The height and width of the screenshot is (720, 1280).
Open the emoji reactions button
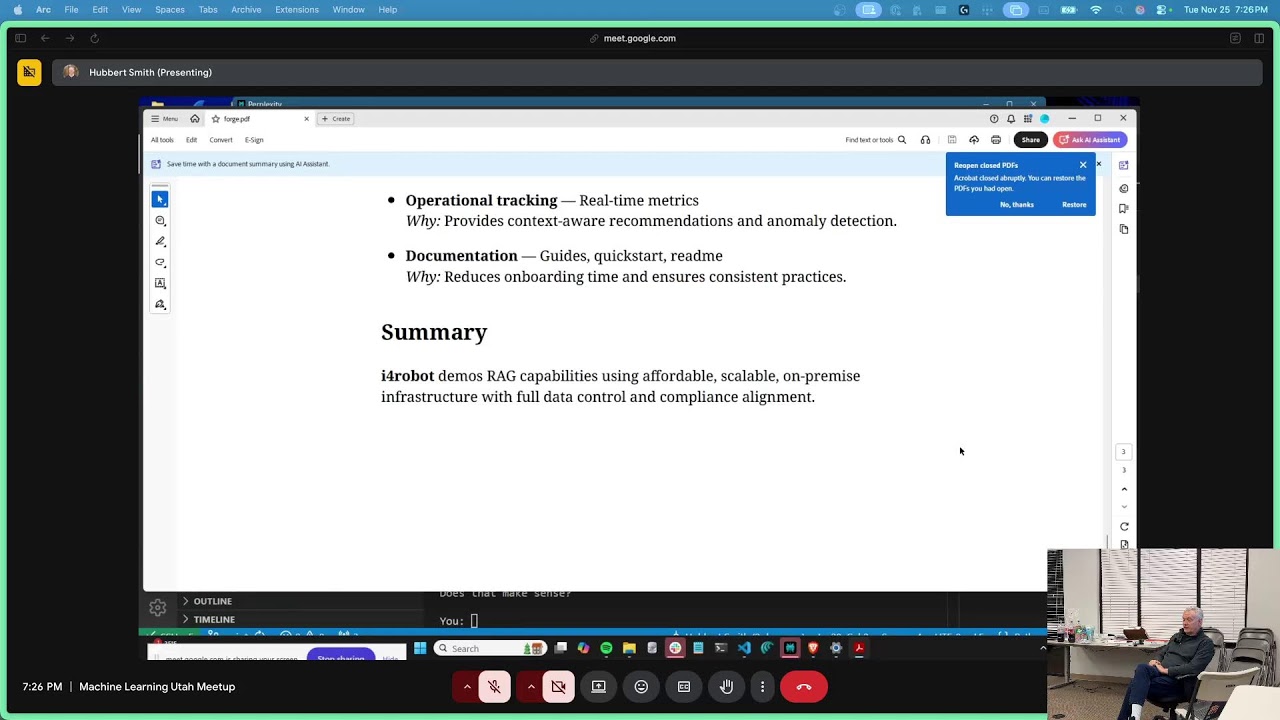click(641, 687)
